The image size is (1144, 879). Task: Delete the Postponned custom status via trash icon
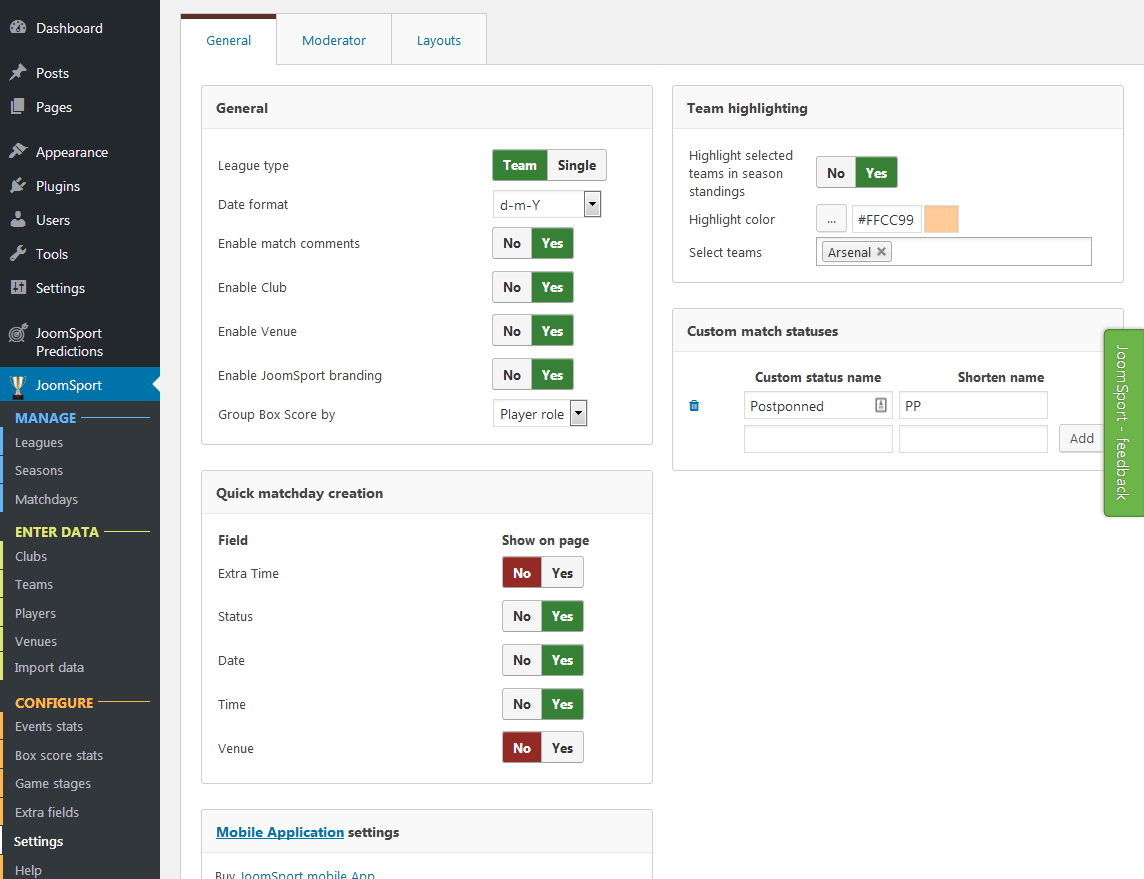point(694,406)
